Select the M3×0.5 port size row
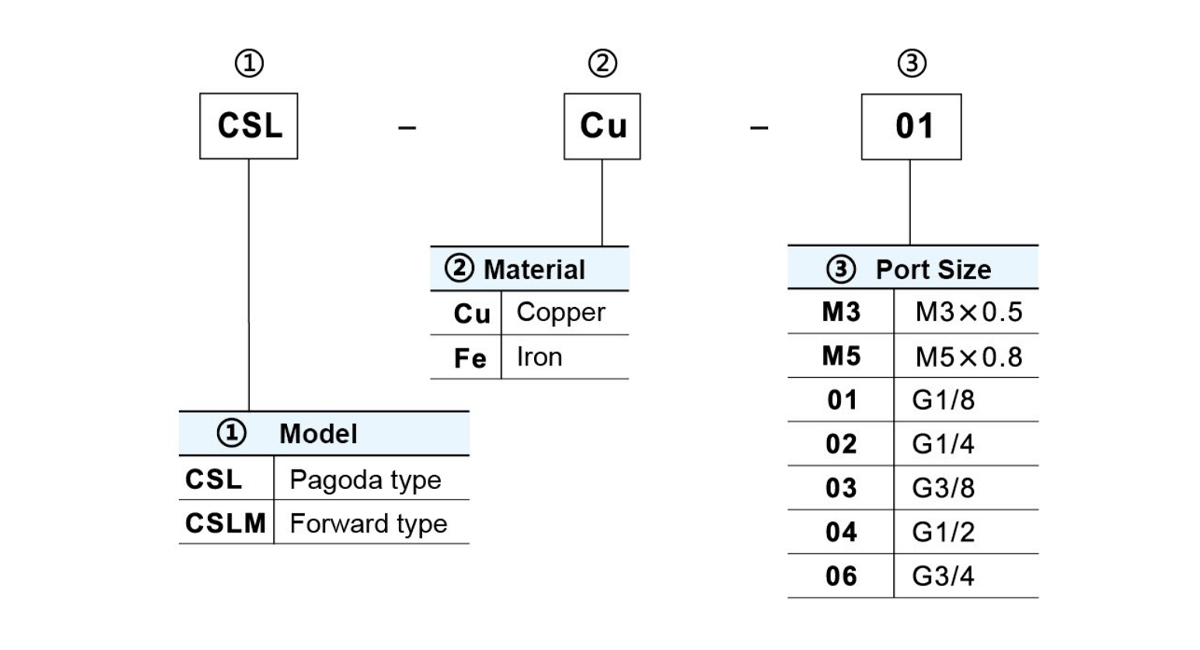The width and height of the screenshot is (1200, 650). point(913,313)
